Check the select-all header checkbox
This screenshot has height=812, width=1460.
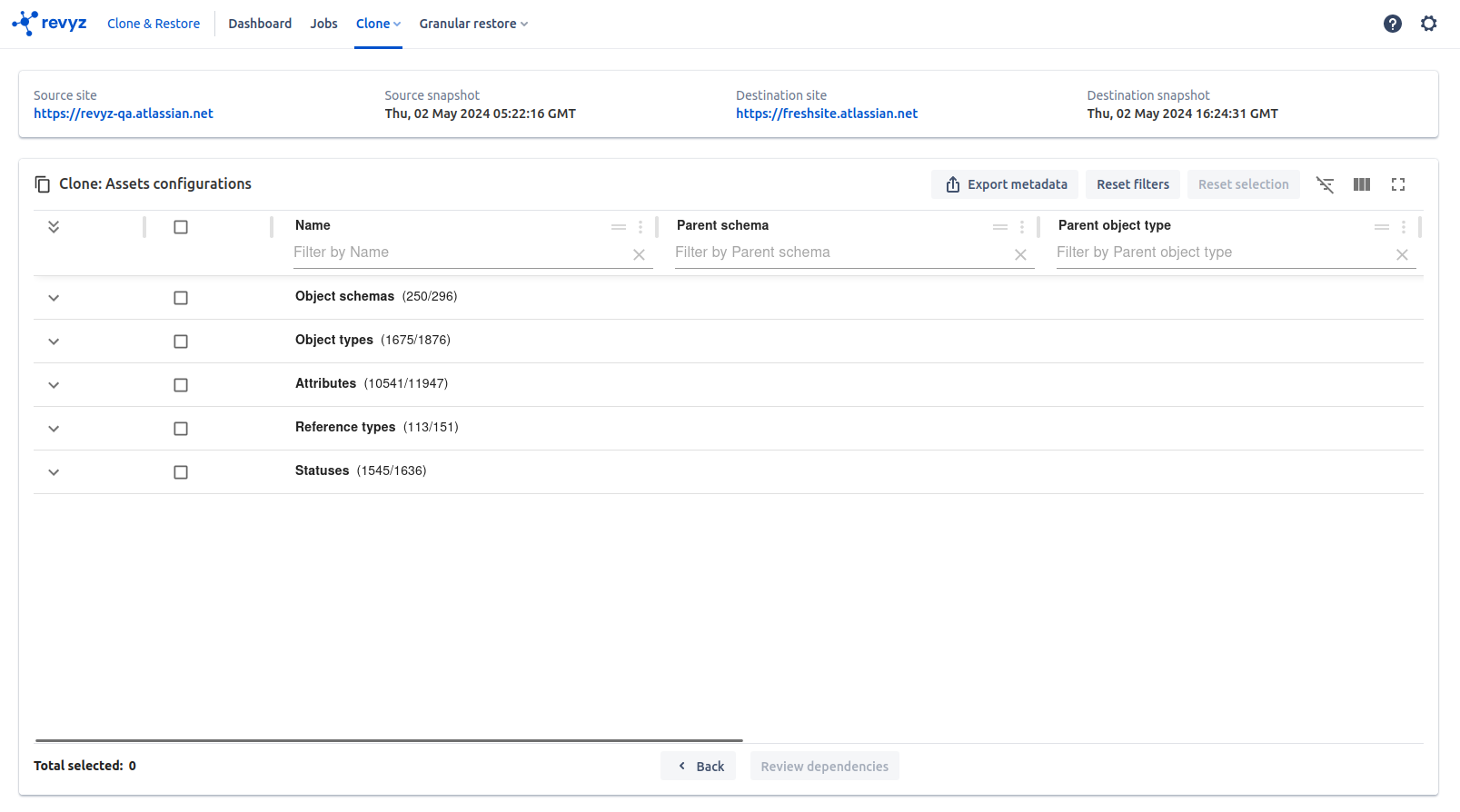point(181,227)
